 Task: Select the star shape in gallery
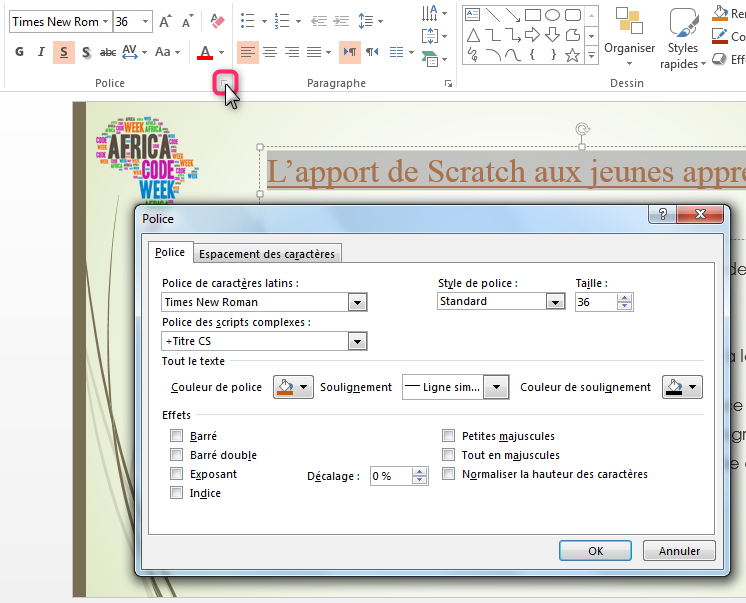tap(572, 56)
